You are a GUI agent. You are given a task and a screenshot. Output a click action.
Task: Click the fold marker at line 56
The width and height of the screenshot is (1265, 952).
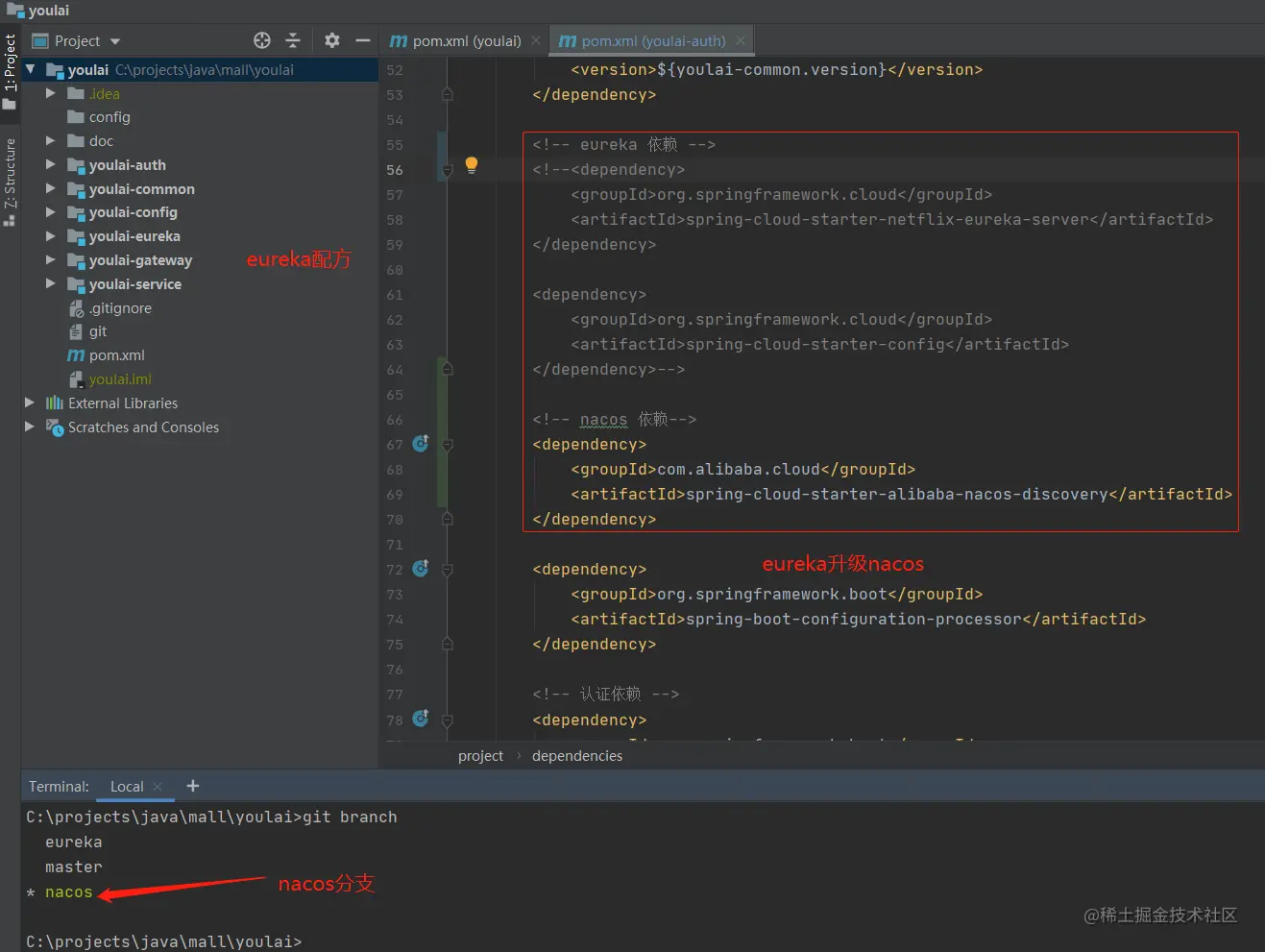[x=447, y=170]
